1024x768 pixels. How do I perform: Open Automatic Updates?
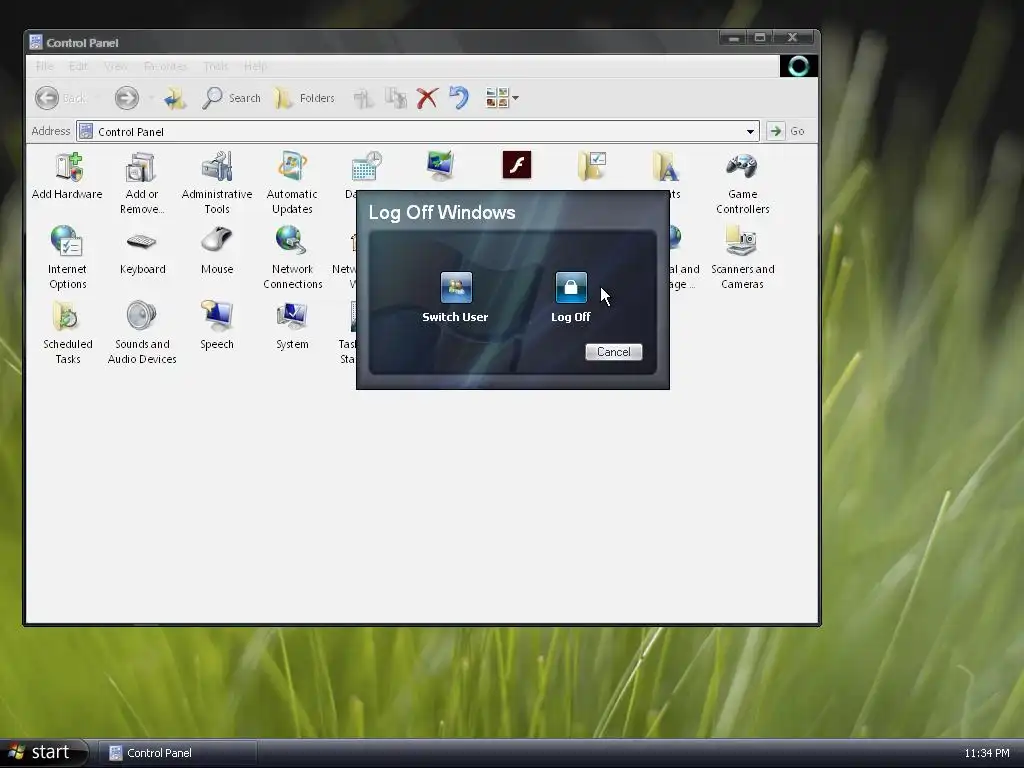[x=292, y=184]
